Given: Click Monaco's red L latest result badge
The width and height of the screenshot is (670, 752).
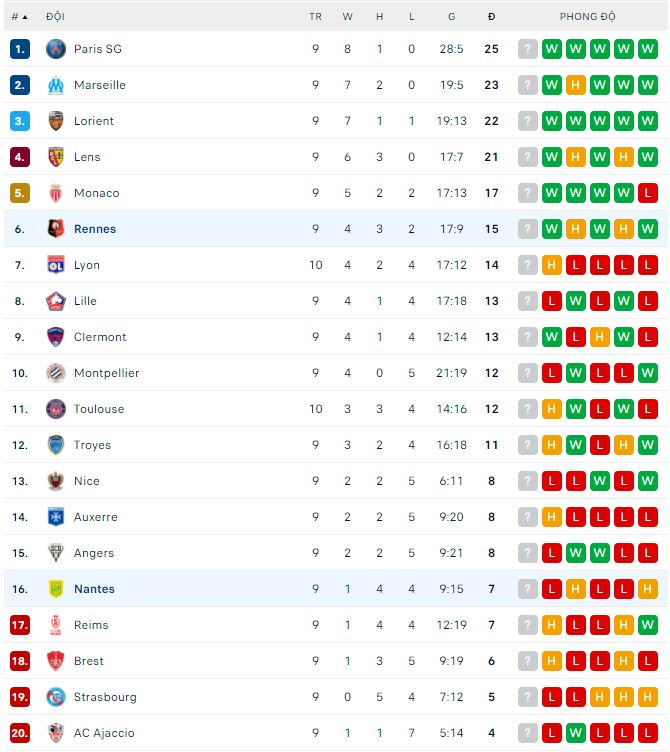Looking at the screenshot, I should coord(648,193).
